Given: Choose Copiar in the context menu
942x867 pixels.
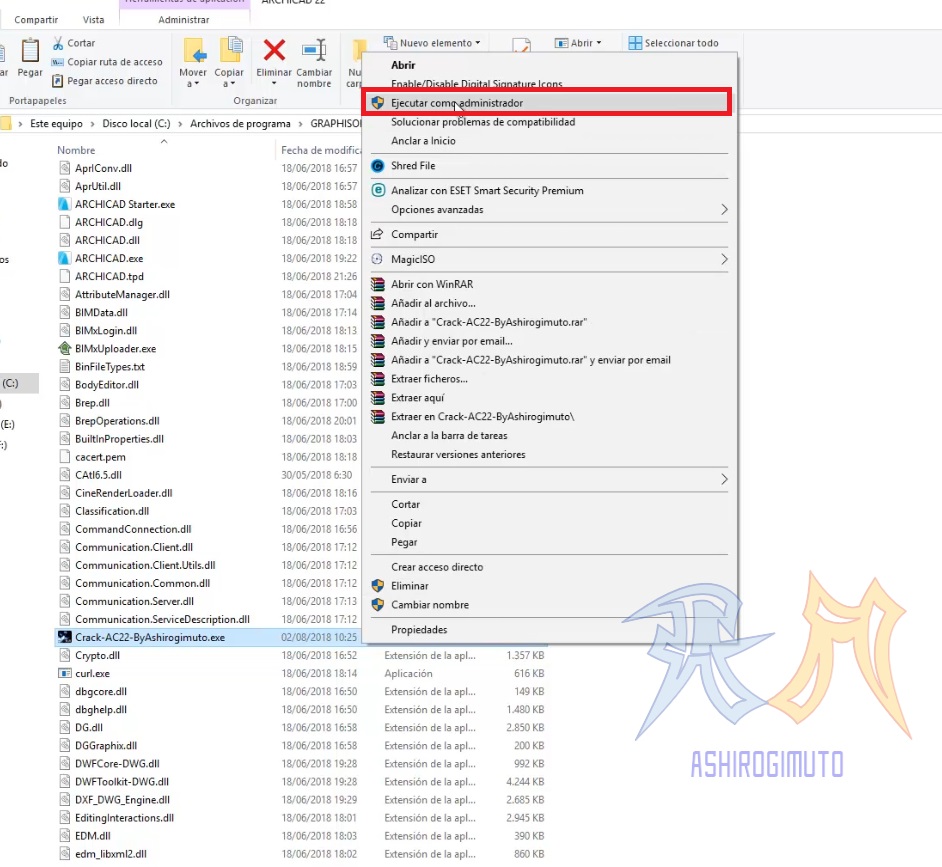Looking at the screenshot, I should point(406,523).
